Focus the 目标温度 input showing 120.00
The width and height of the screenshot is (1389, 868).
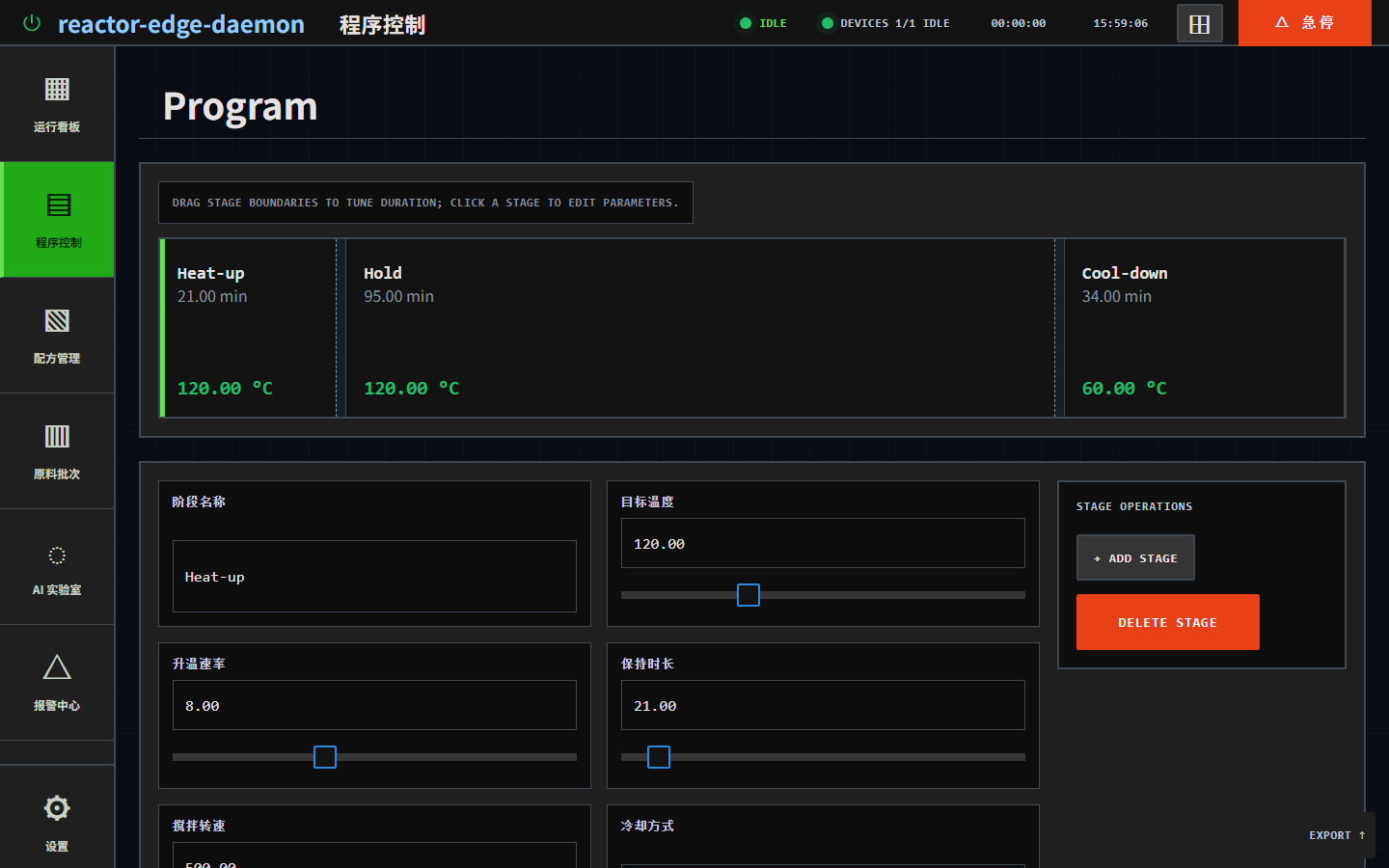click(x=823, y=543)
